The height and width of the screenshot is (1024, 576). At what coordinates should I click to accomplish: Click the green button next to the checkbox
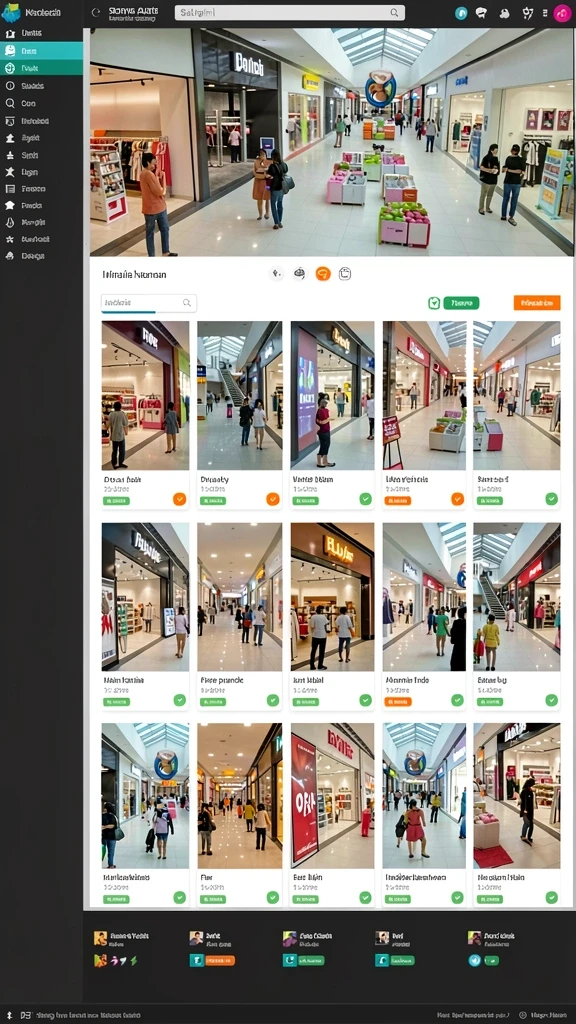[x=461, y=303]
